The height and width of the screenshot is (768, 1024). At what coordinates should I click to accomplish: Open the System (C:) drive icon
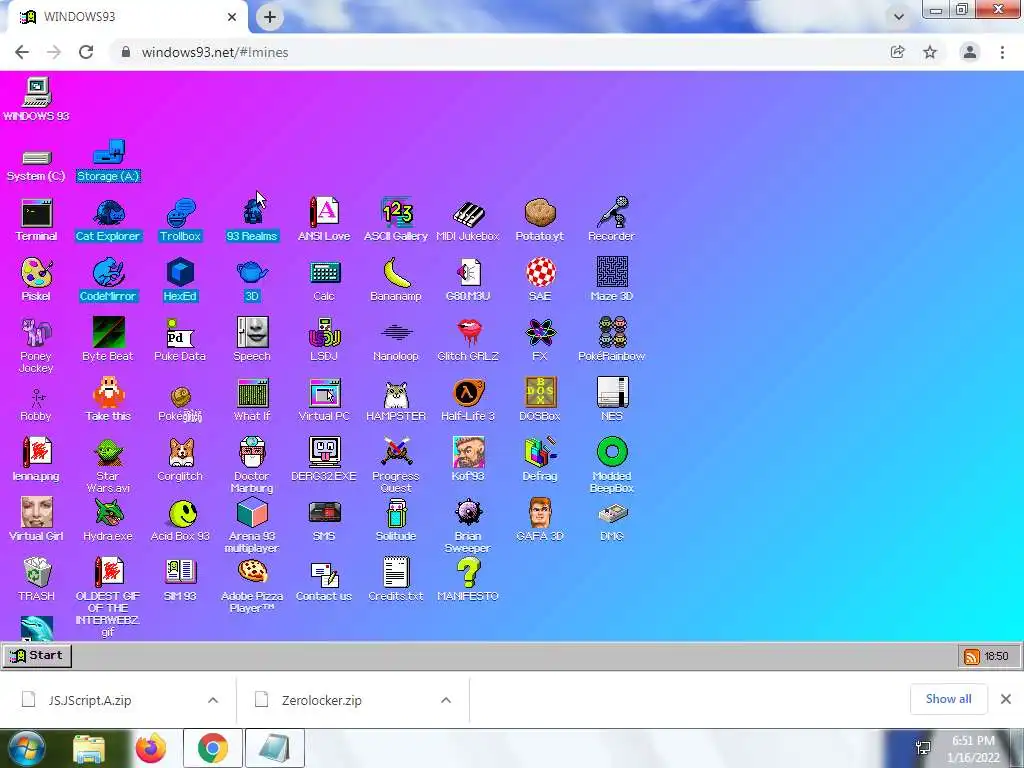37,157
